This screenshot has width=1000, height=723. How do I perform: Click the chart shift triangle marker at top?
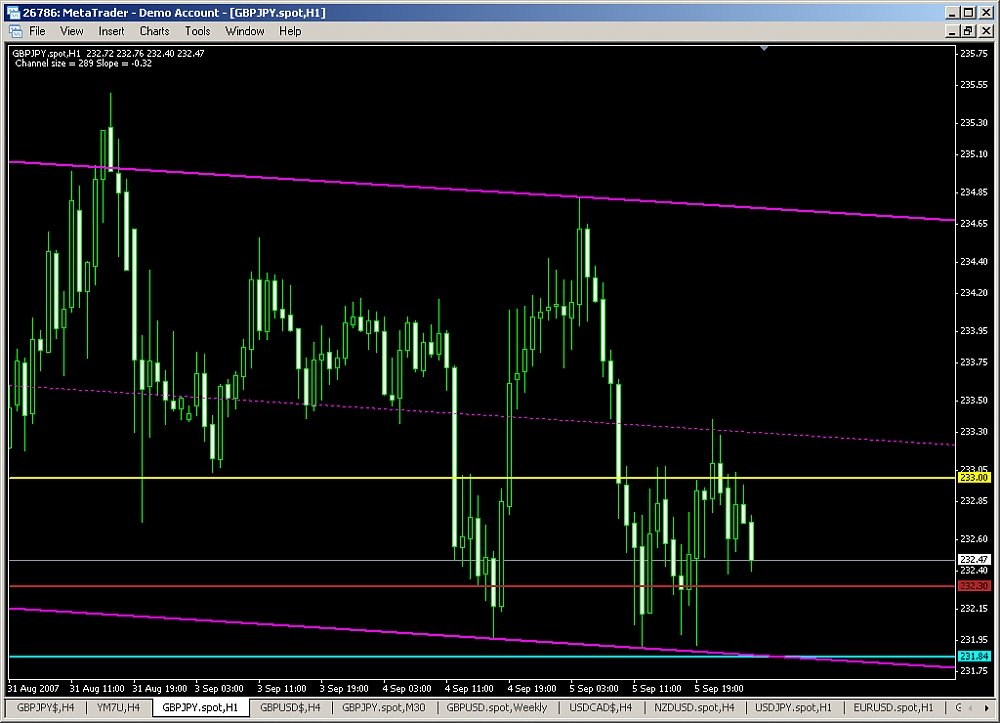coord(764,47)
